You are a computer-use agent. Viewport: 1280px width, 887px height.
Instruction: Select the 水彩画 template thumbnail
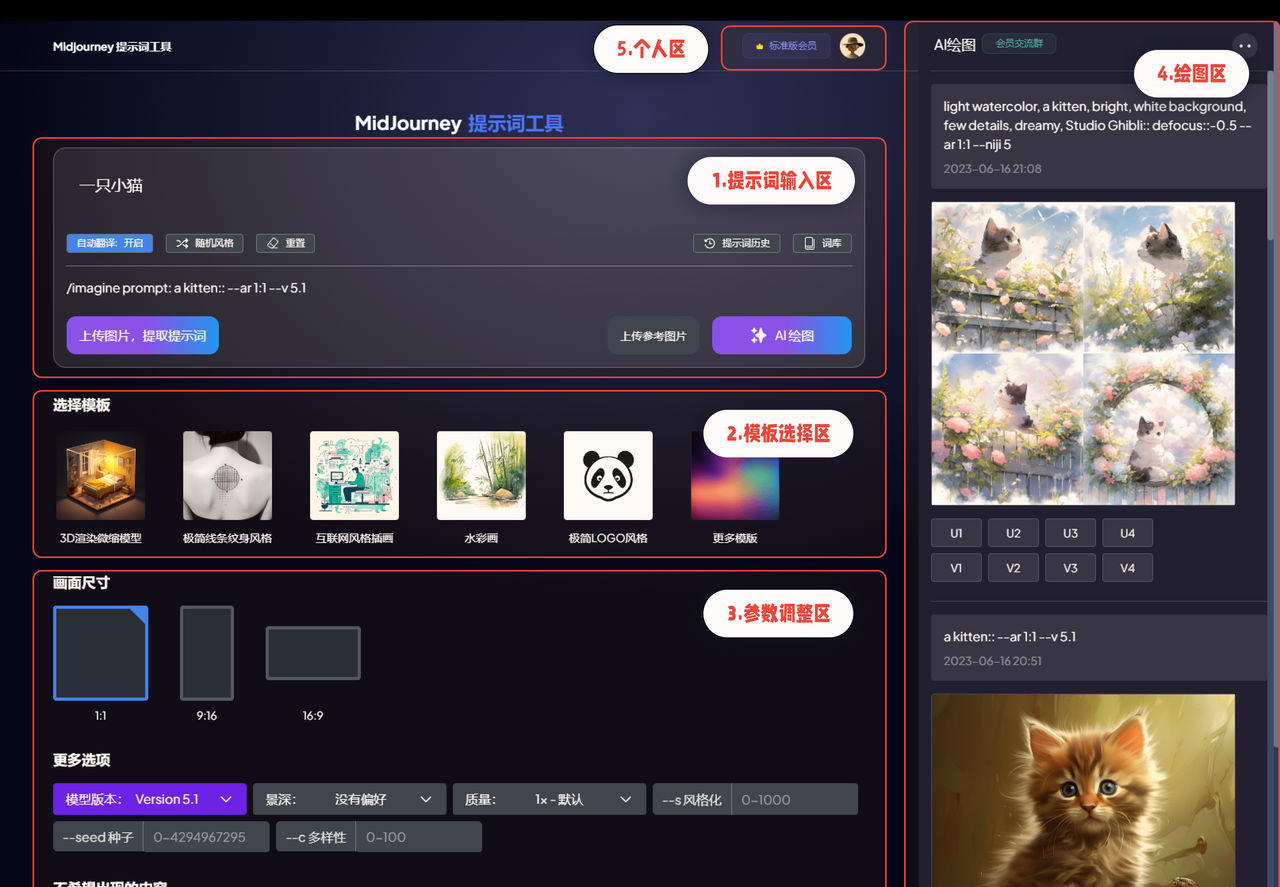[x=481, y=476]
